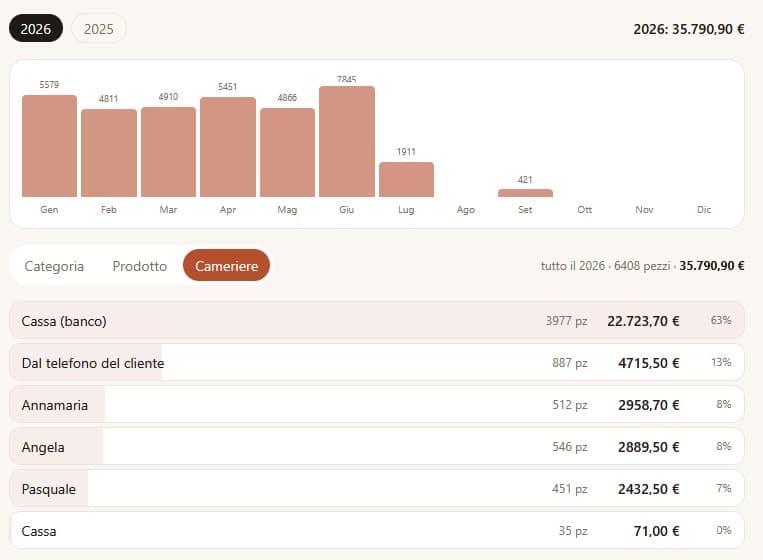Viewport: 763px width, 560px height.
Task: Click the 2958,70 € amount
Action: tap(649, 405)
